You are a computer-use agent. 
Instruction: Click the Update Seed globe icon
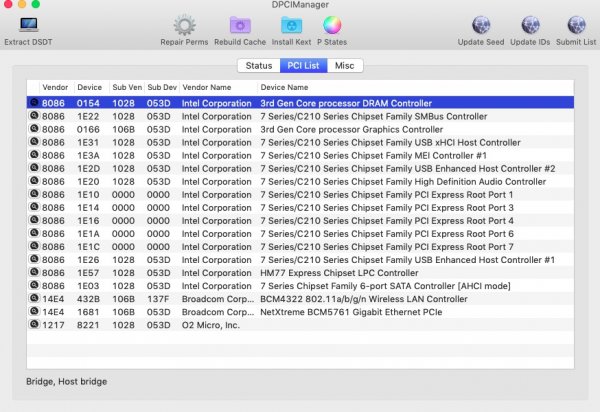[x=481, y=25]
